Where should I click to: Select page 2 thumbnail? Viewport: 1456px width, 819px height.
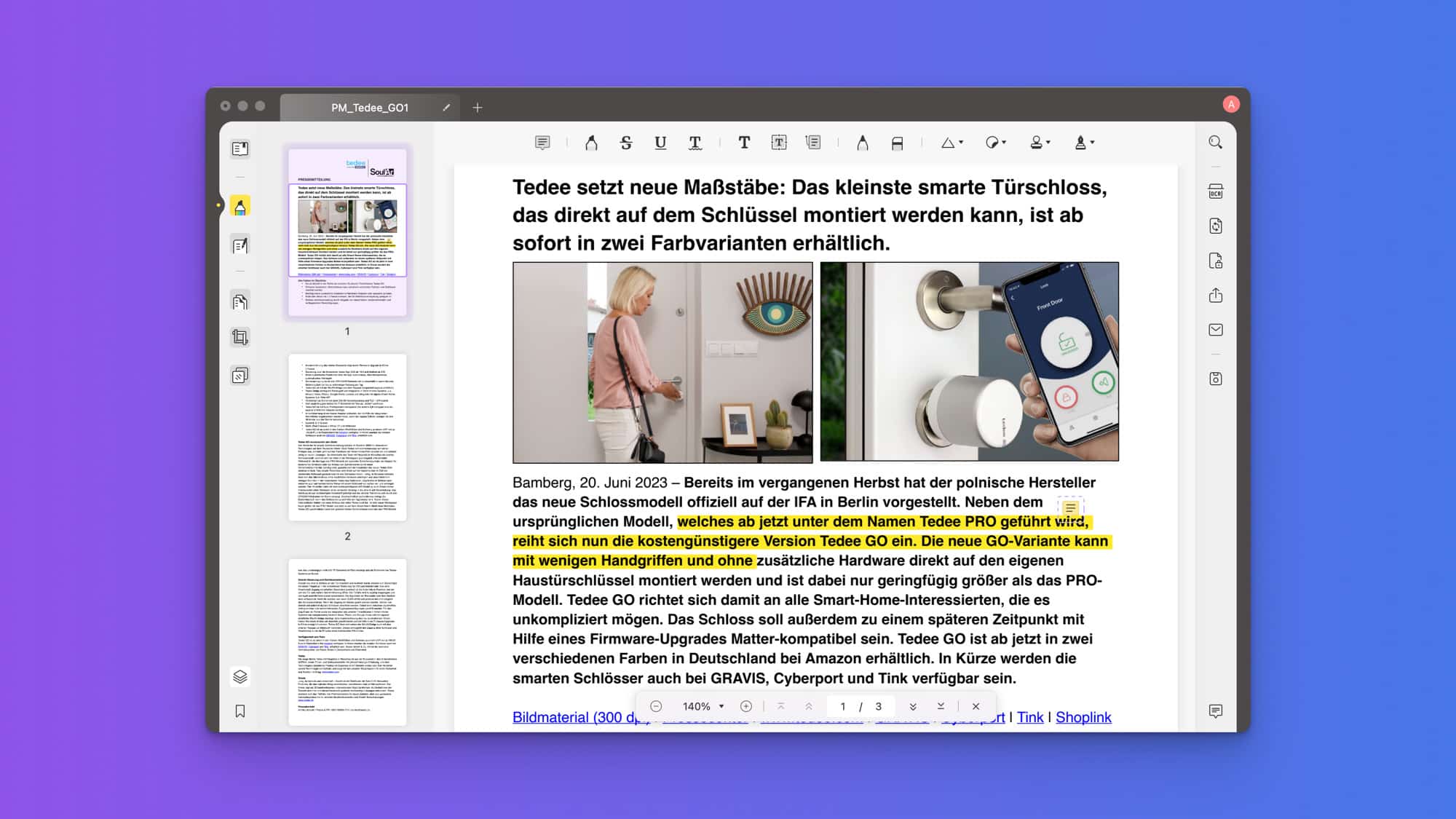click(347, 437)
